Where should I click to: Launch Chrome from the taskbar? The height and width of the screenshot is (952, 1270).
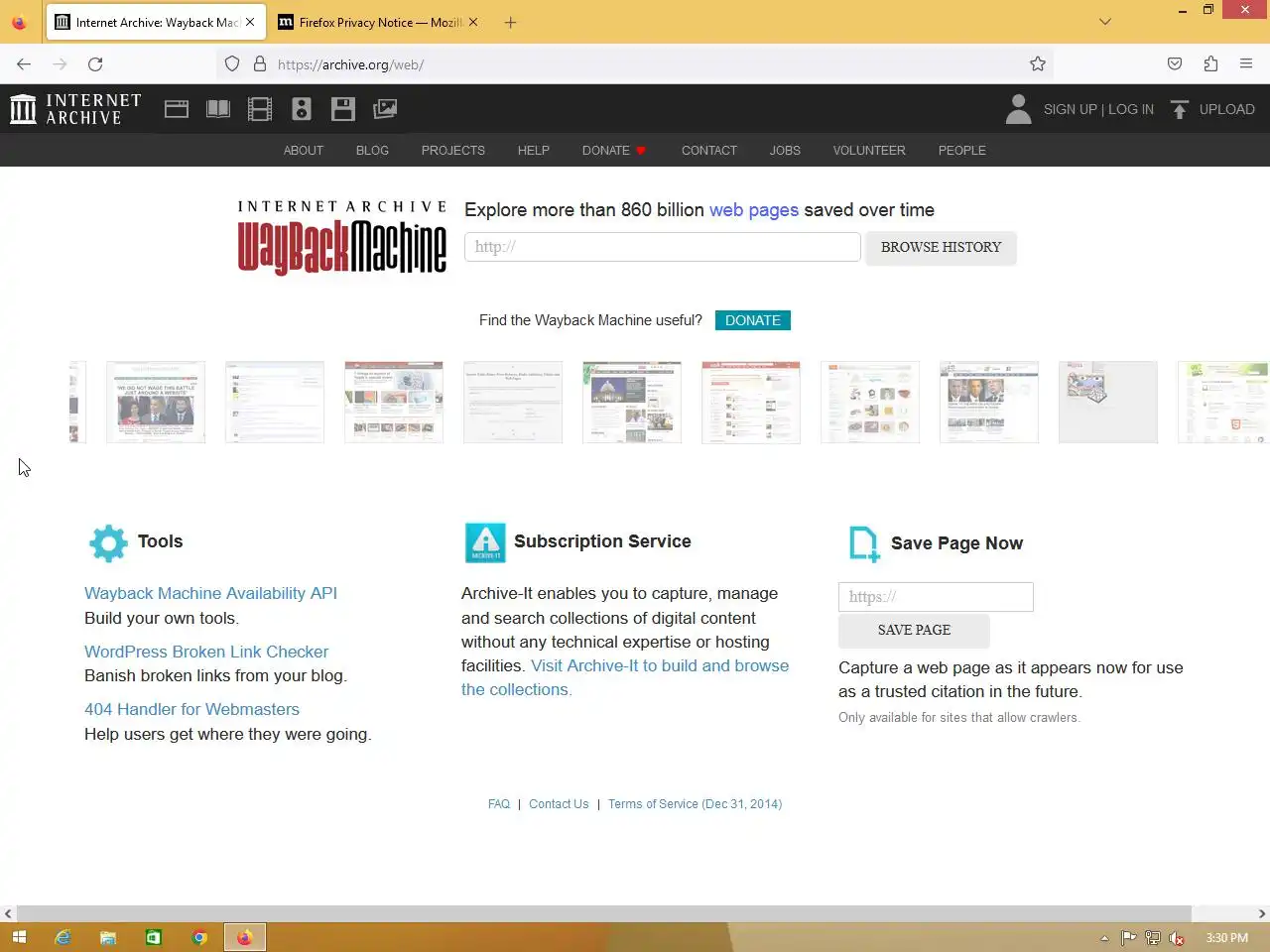[199, 937]
